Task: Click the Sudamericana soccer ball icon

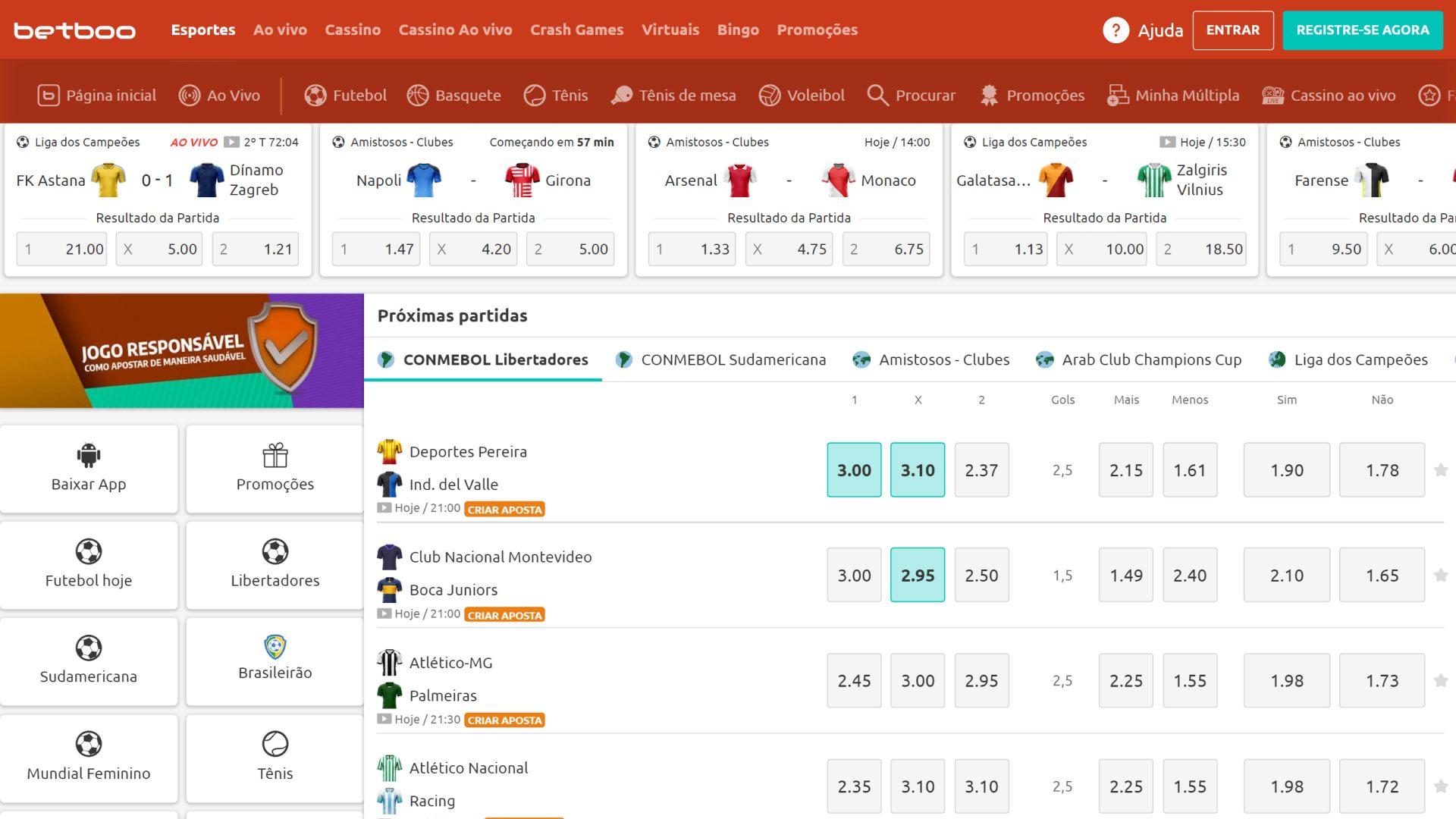Action: [89, 648]
